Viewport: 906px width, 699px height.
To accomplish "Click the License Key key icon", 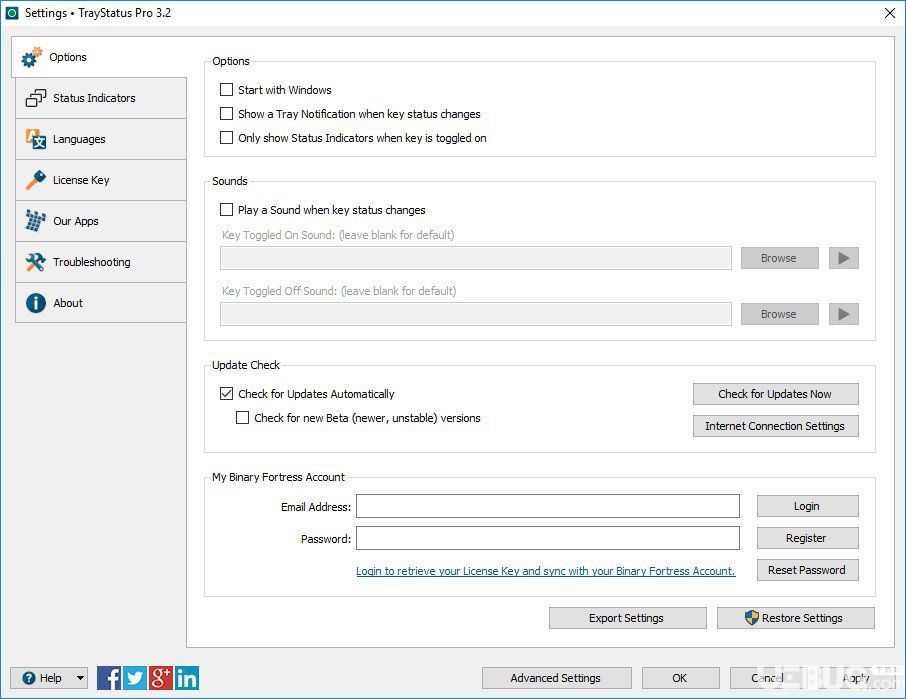I will coord(36,180).
